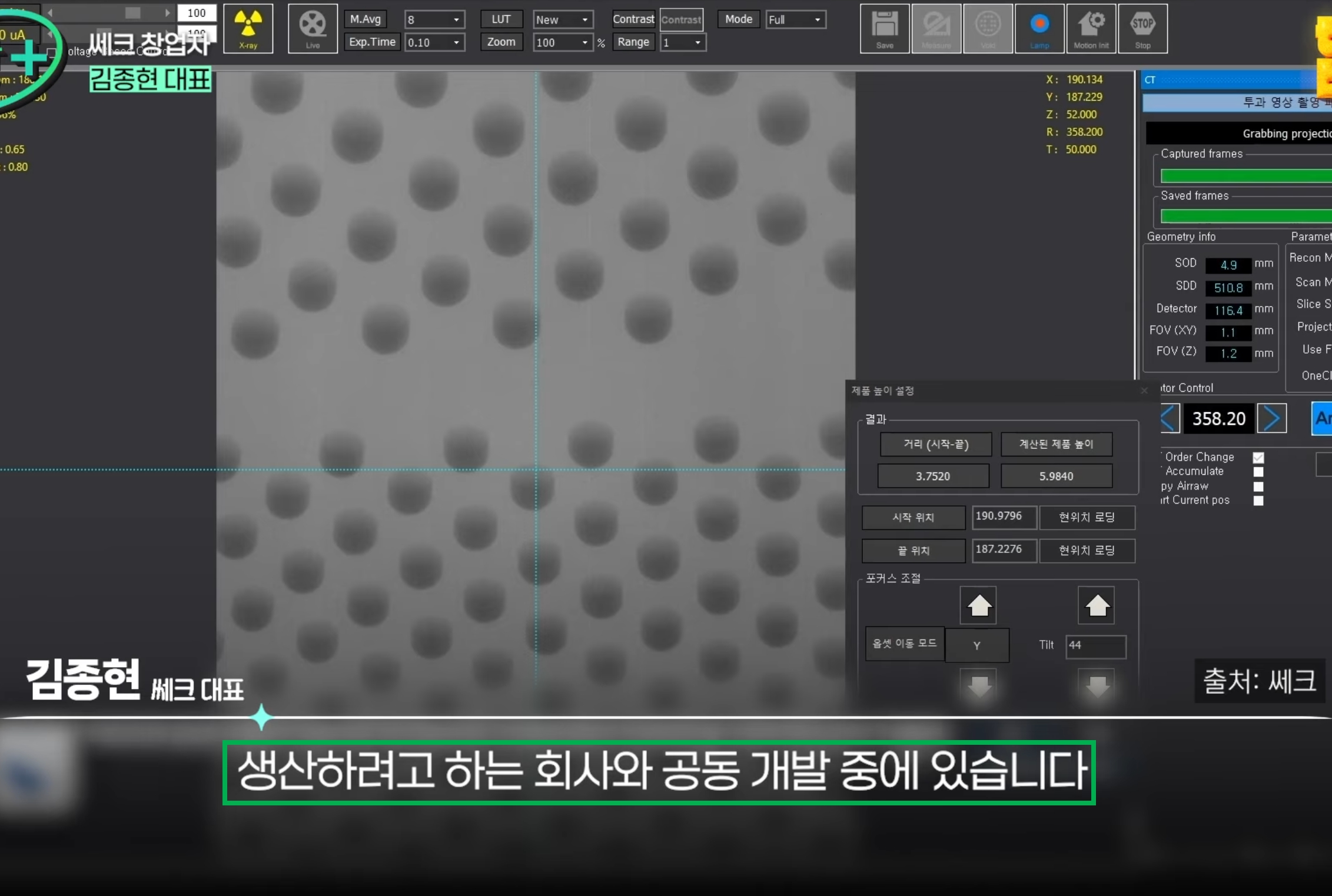Click the Save disk icon

point(884,28)
